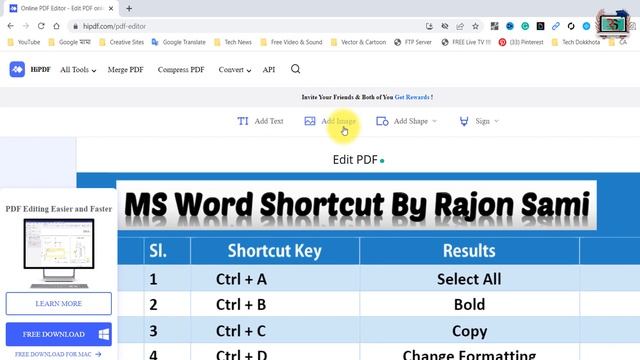The image size is (640, 360).
Task: Click the Edit PDF heading
Action: 355,160
